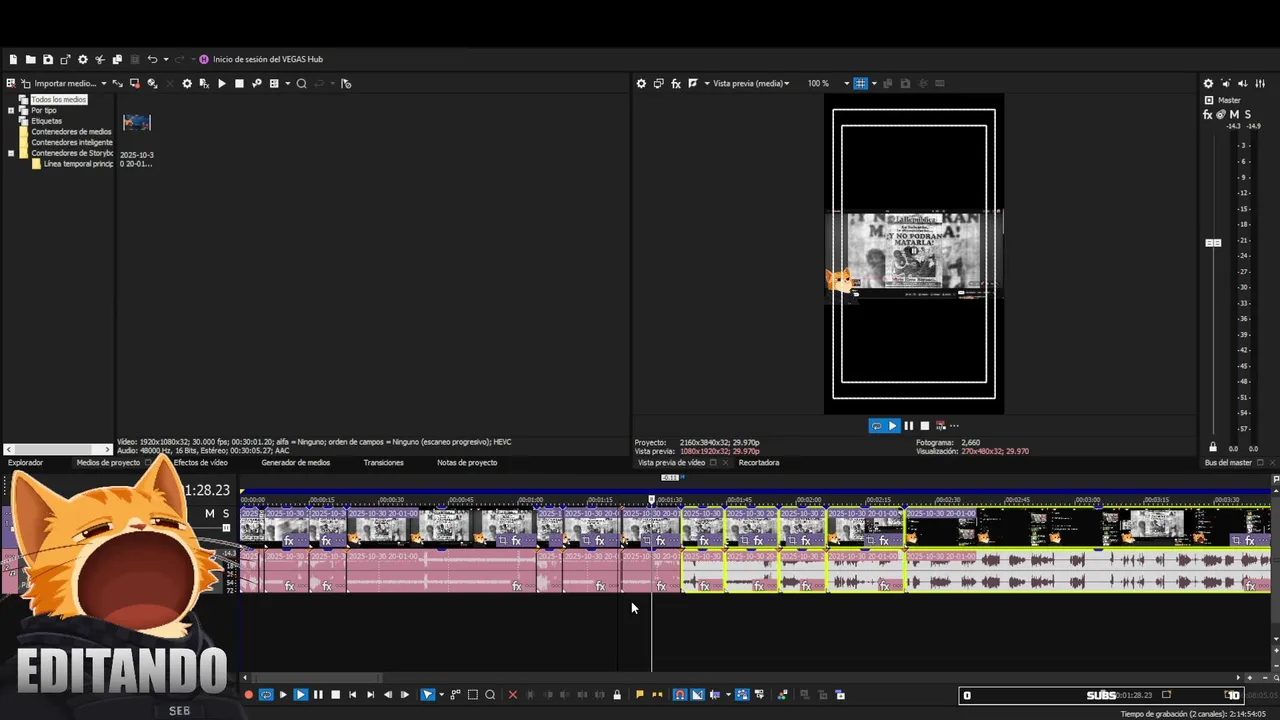Open media properties gear in Project Media
This screenshot has width=1280, height=720.
(x=187, y=84)
